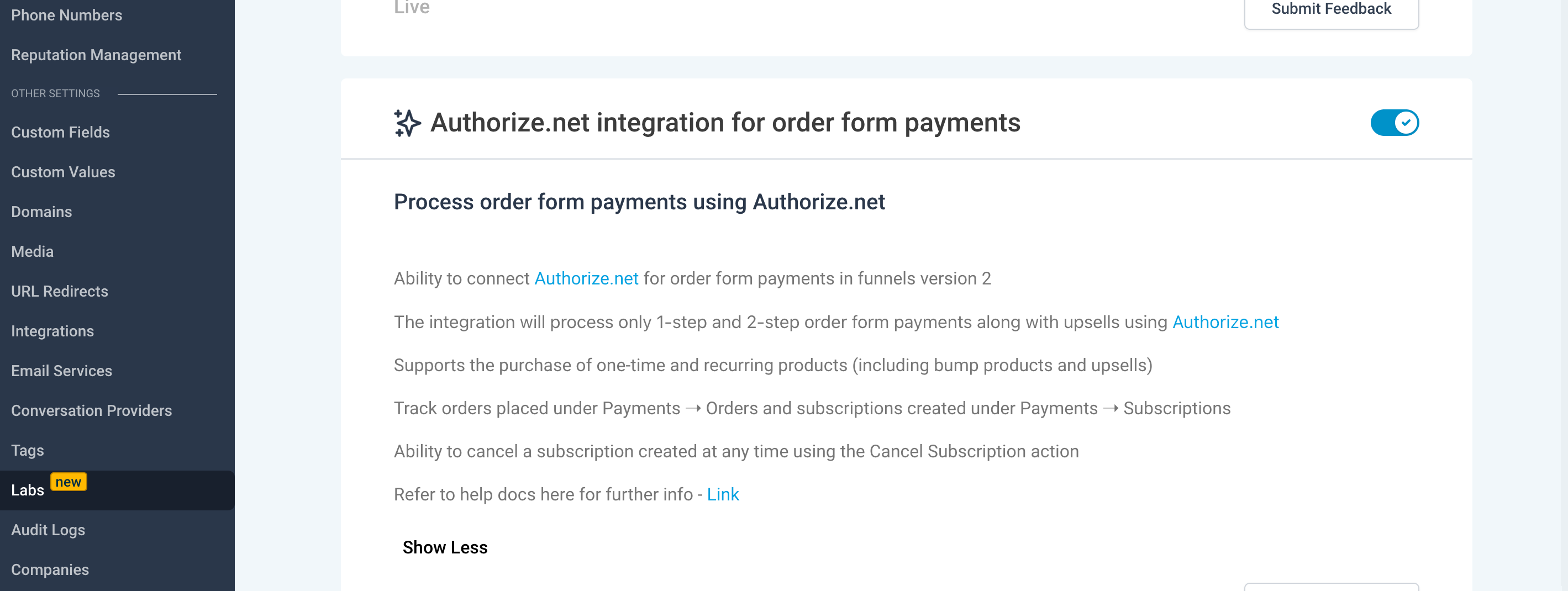This screenshot has width=1568, height=591.
Task: Open the help docs Link
Action: click(x=723, y=494)
